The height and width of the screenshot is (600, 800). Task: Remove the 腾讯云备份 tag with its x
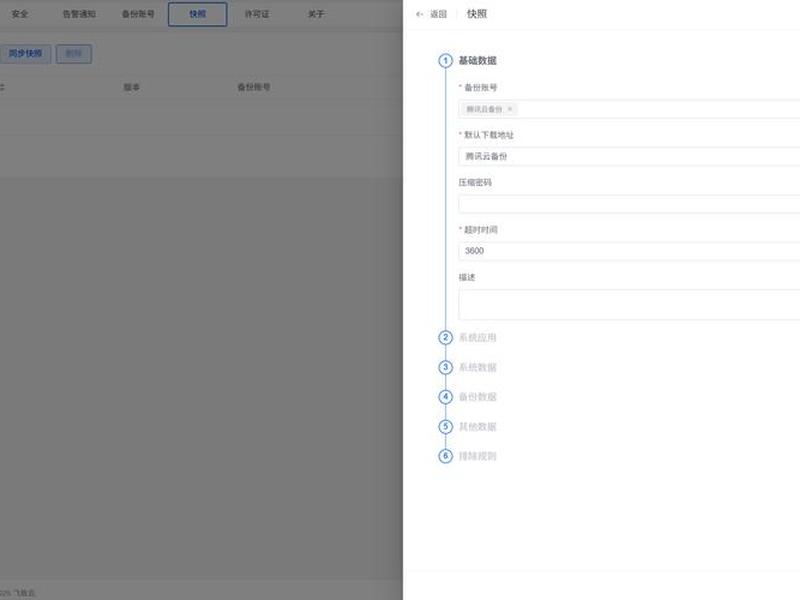click(509, 109)
